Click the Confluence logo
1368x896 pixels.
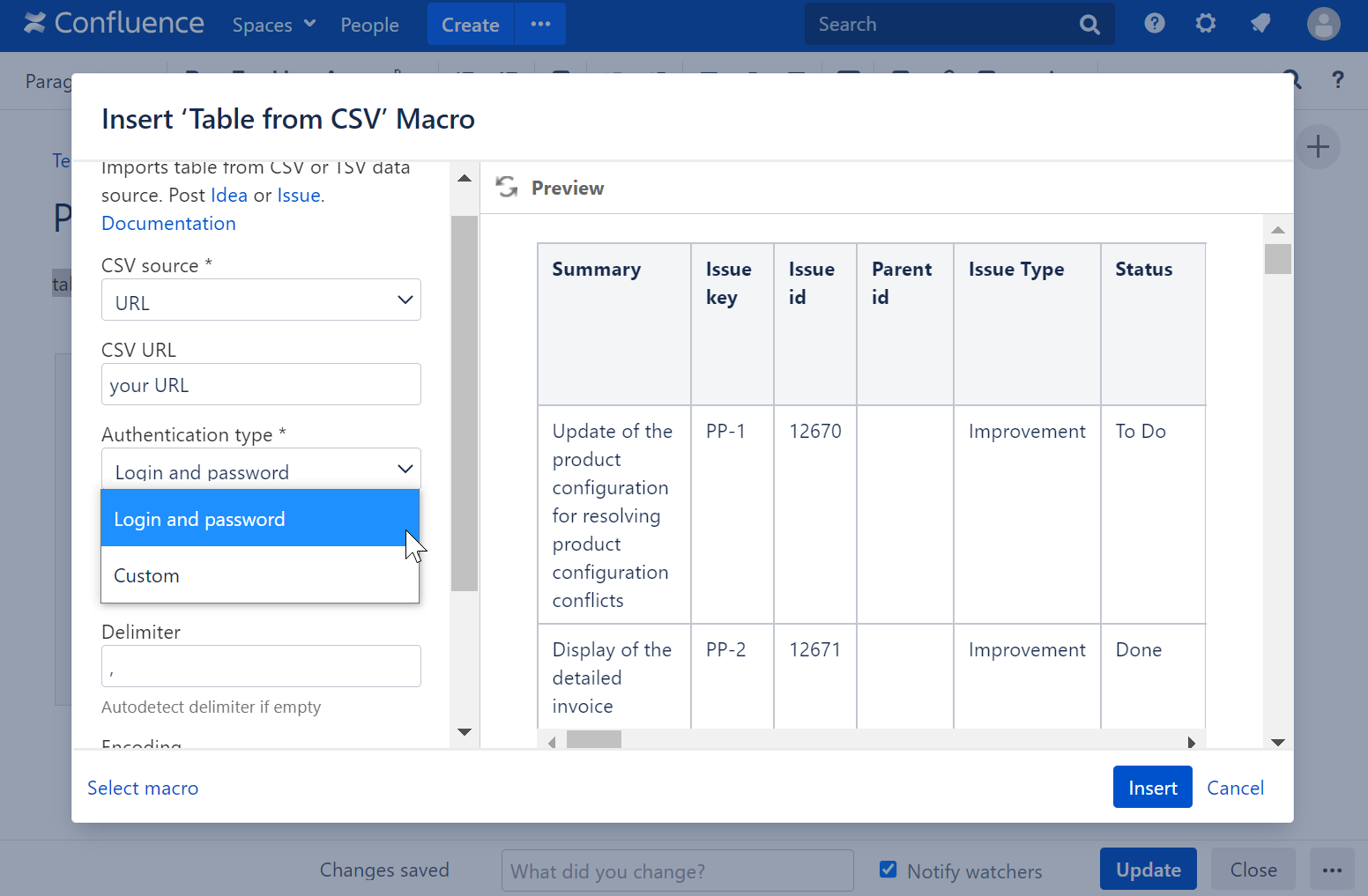(x=113, y=23)
